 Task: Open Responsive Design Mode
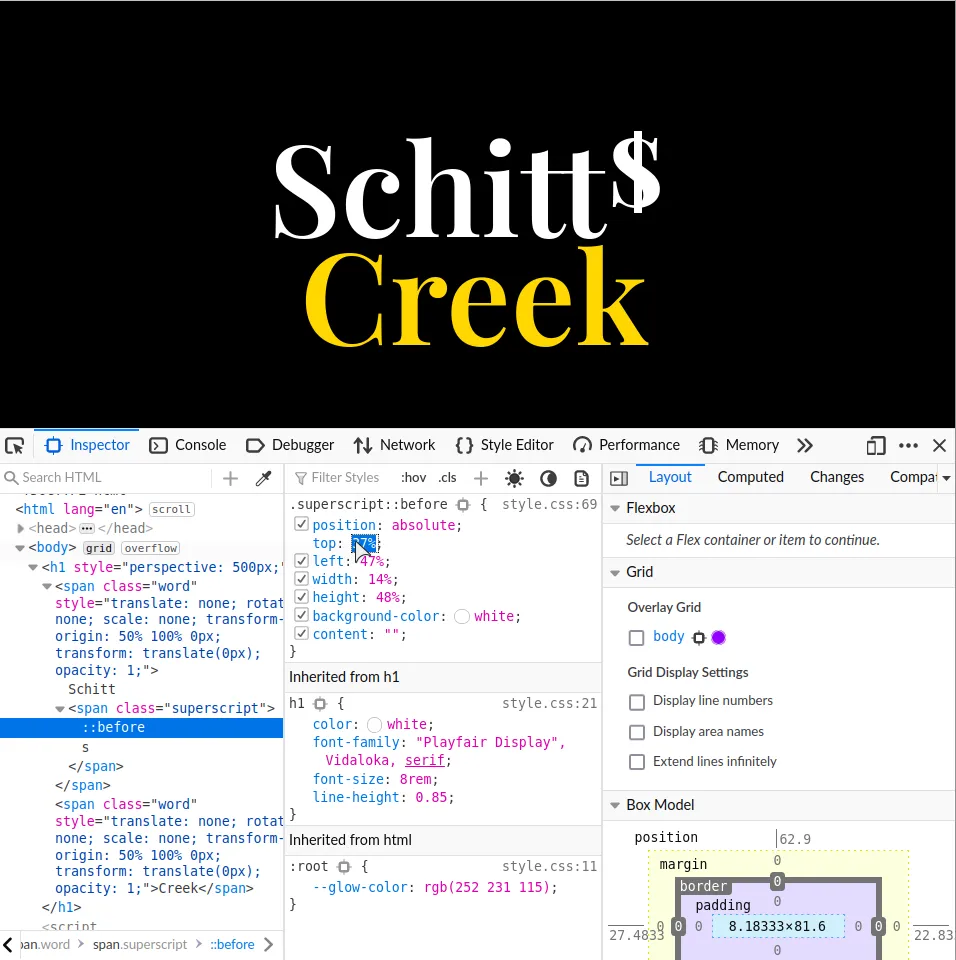(876, 445)
